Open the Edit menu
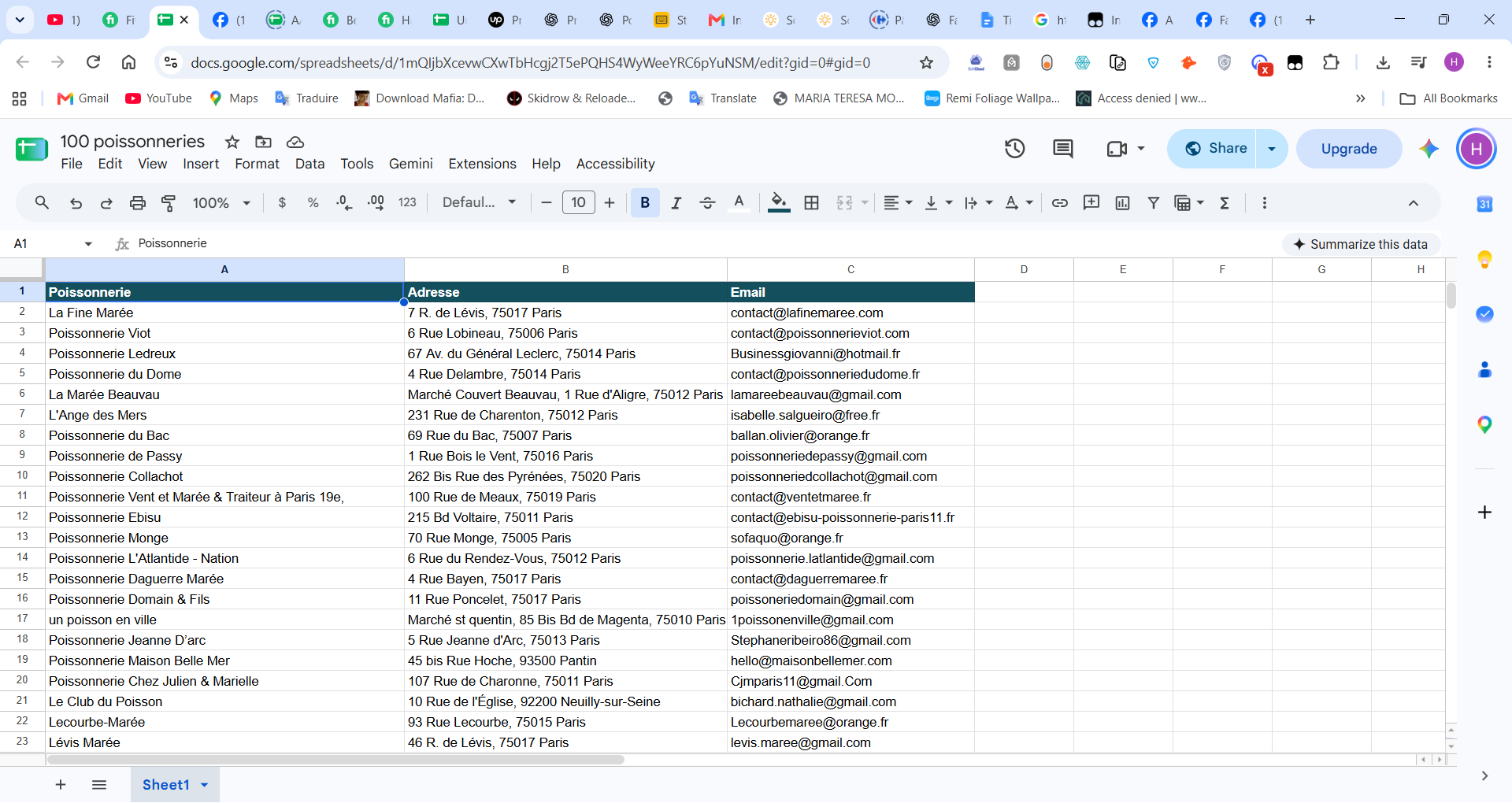The width and height of the screenshot is (1512, 803). tap(110, 164)
